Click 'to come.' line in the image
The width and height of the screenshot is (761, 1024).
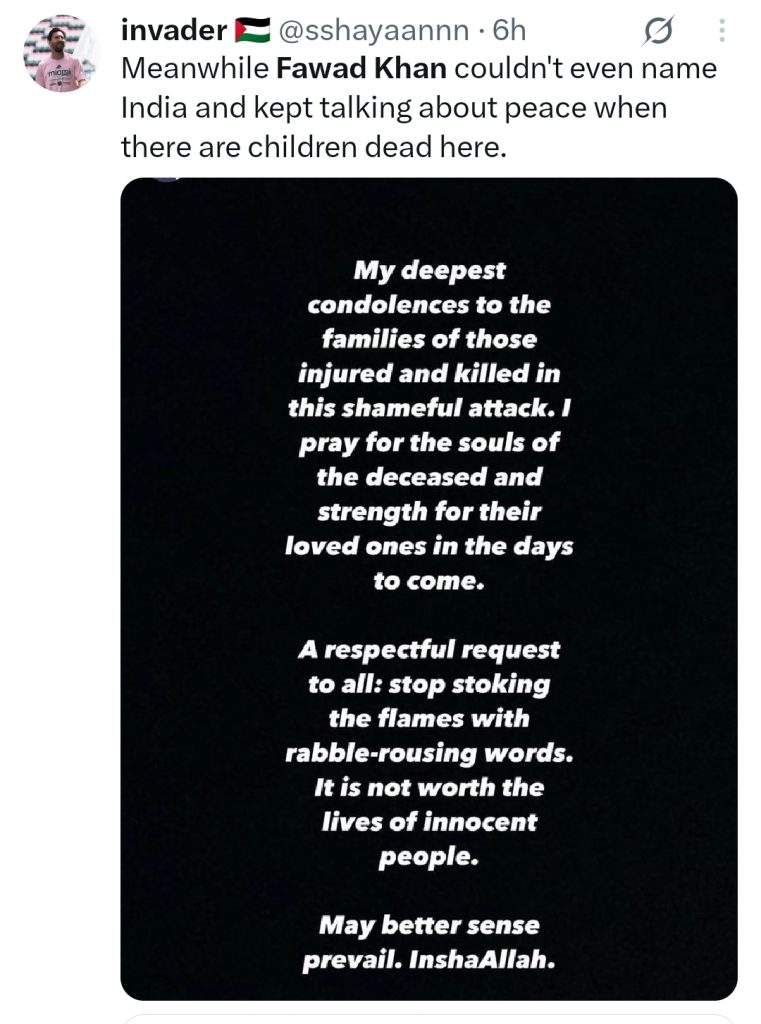click(x=428, y=581)
